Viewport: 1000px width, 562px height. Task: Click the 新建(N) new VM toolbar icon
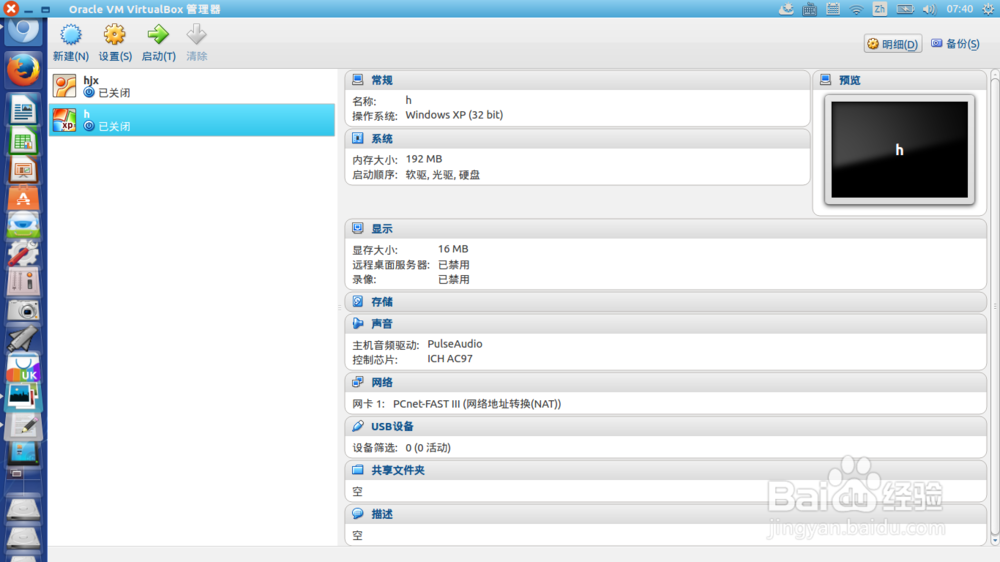71,43
